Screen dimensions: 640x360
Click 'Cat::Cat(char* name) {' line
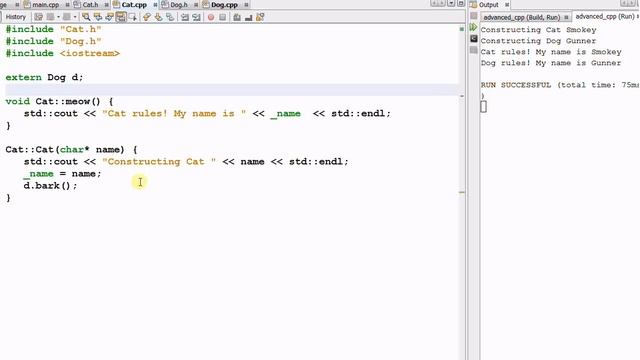click(x=71, y=149)
